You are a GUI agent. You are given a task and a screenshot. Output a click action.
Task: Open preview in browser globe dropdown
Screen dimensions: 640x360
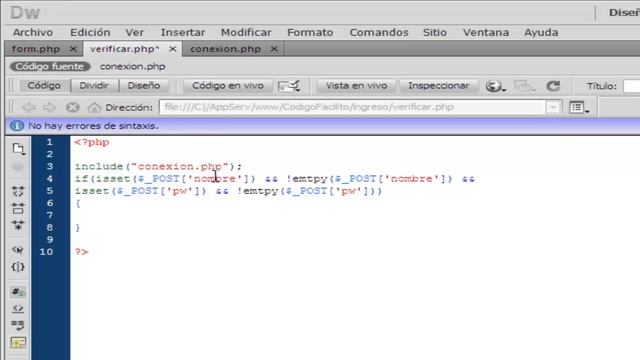pos(496,86)
